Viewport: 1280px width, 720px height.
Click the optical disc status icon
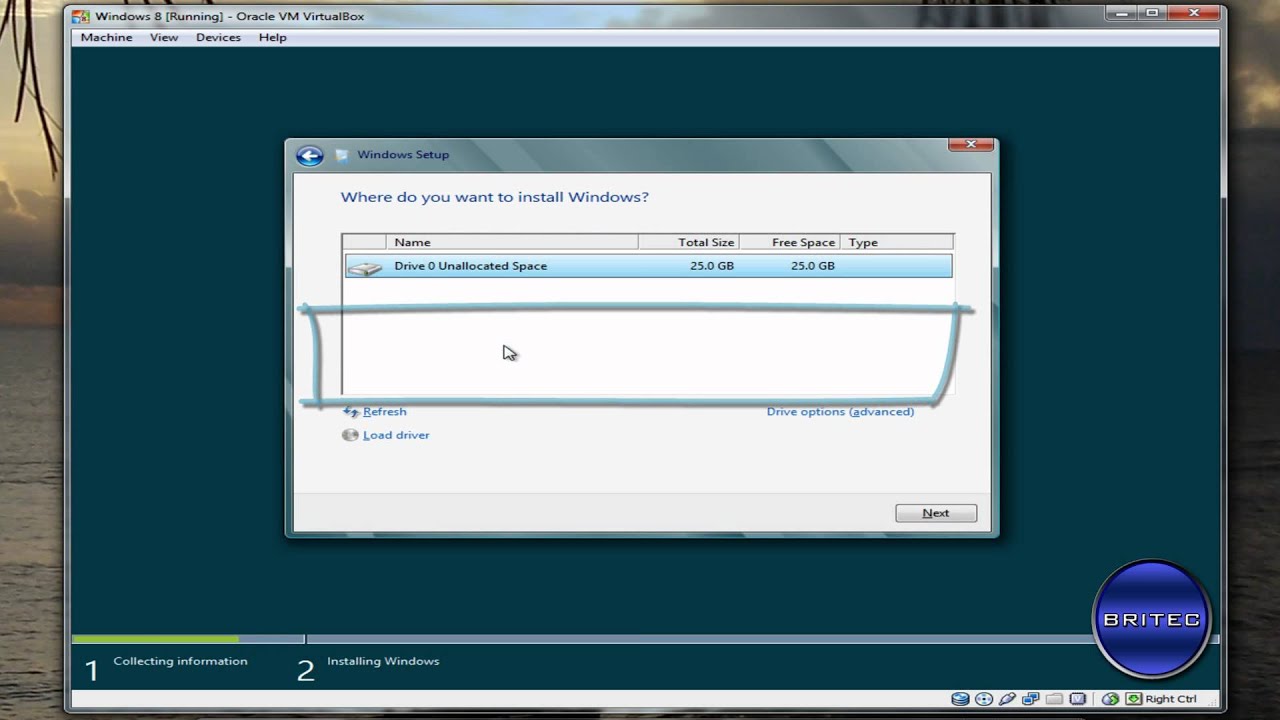point(984,699)
